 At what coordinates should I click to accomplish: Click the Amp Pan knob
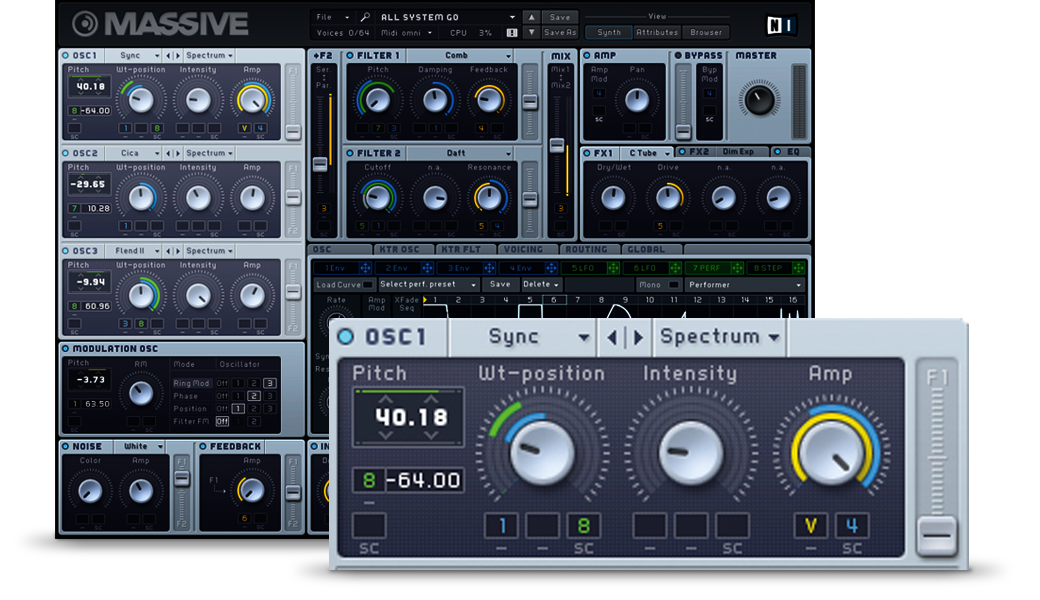tap(637, 99)
